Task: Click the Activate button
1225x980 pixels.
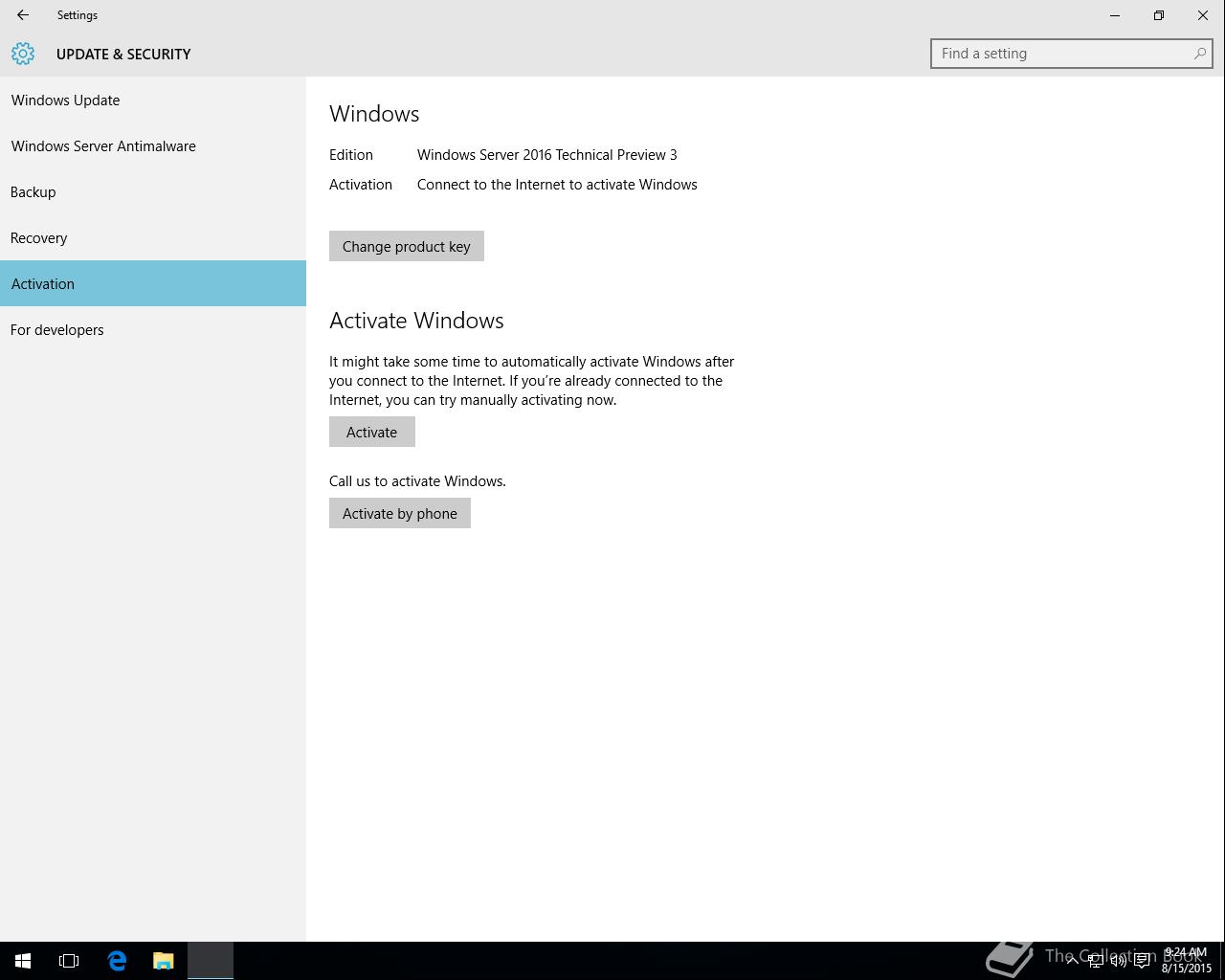Action: (x=372, y=432)
